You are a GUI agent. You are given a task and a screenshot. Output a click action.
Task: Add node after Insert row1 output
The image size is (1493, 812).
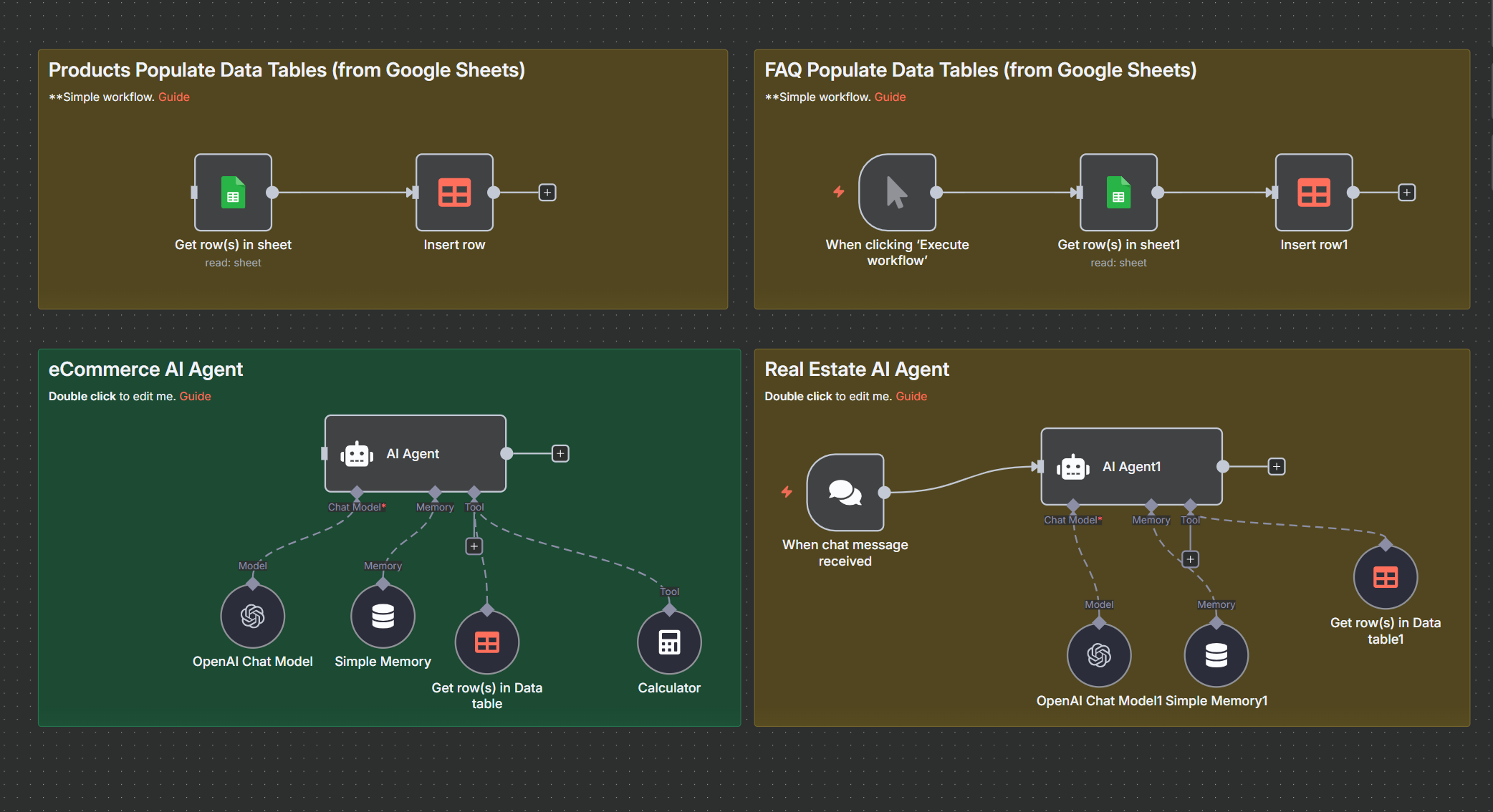click(1406, 193)
